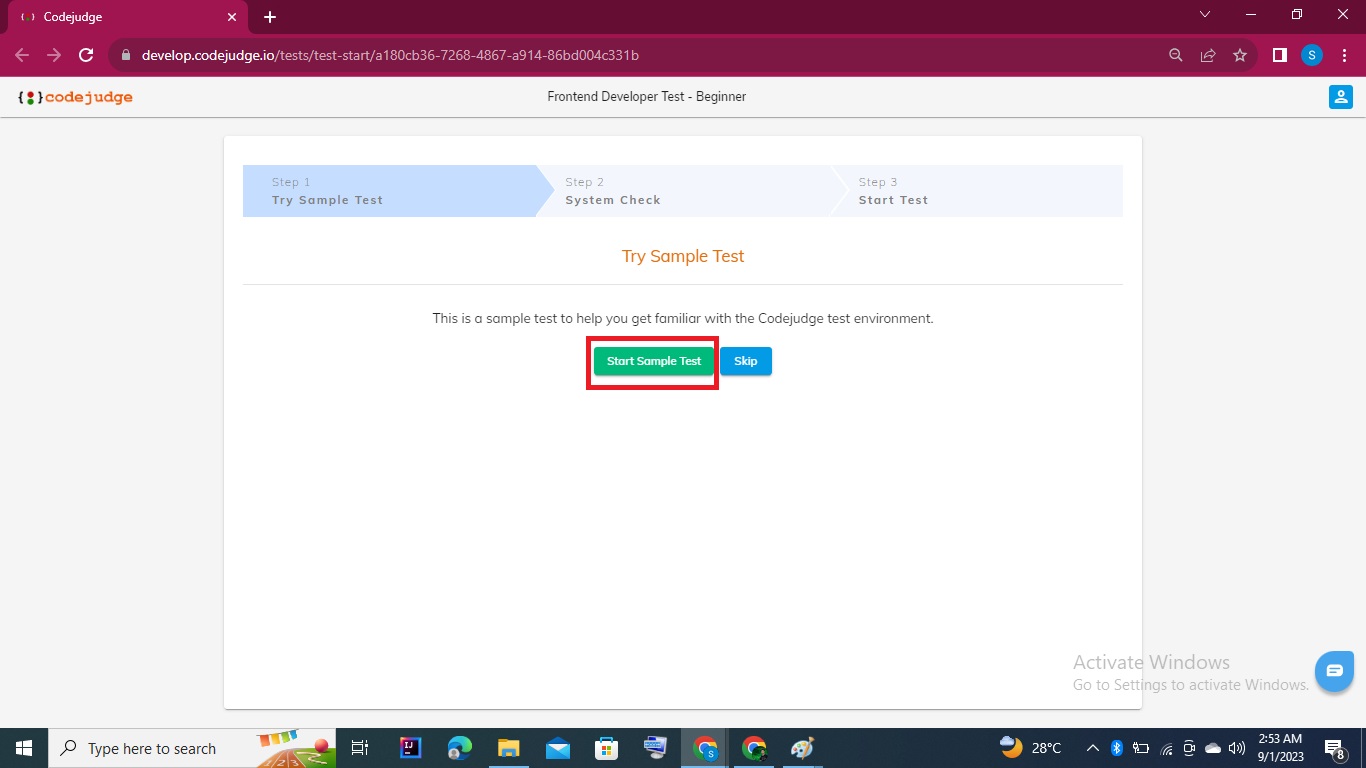Toggle Bluetooth from the system tray
Screen dimensions: 1366x768
[1115, 747]
